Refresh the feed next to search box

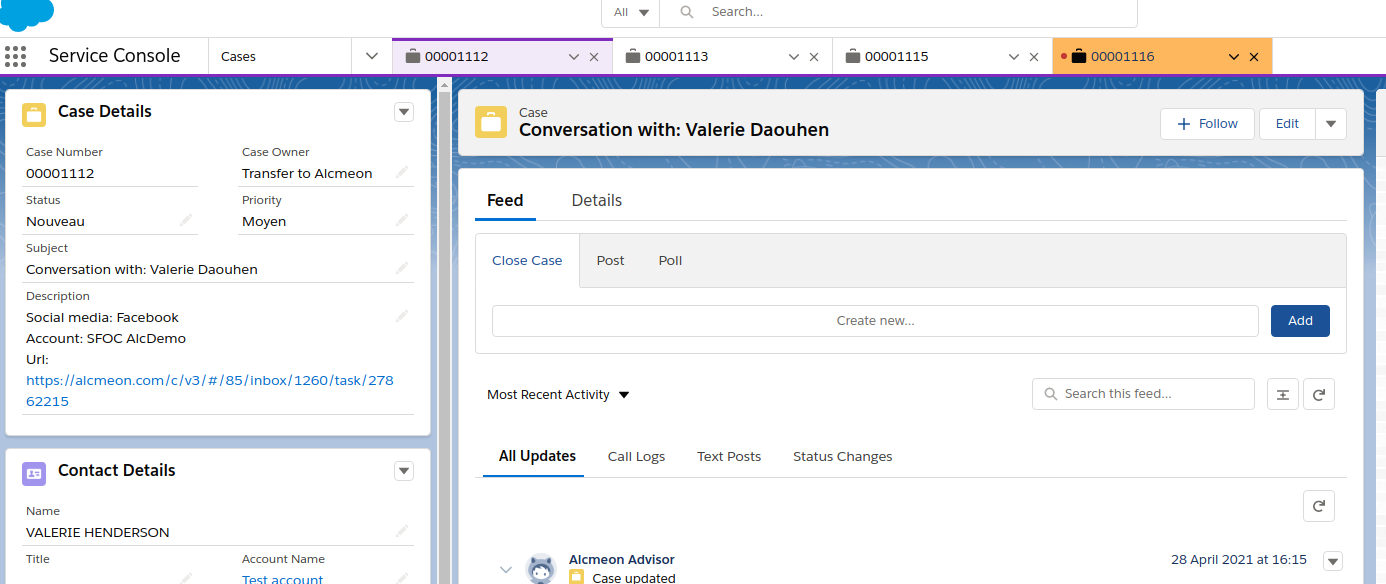pyautogui.click(x=1319, y=394)
